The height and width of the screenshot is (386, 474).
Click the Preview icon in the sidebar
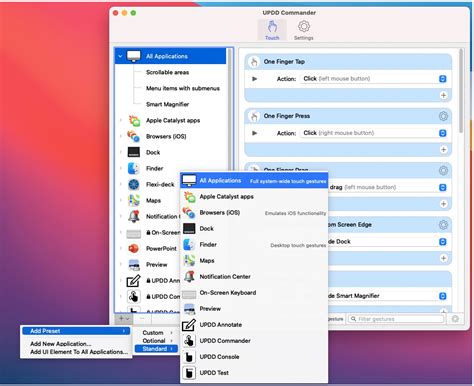point(134,265)
